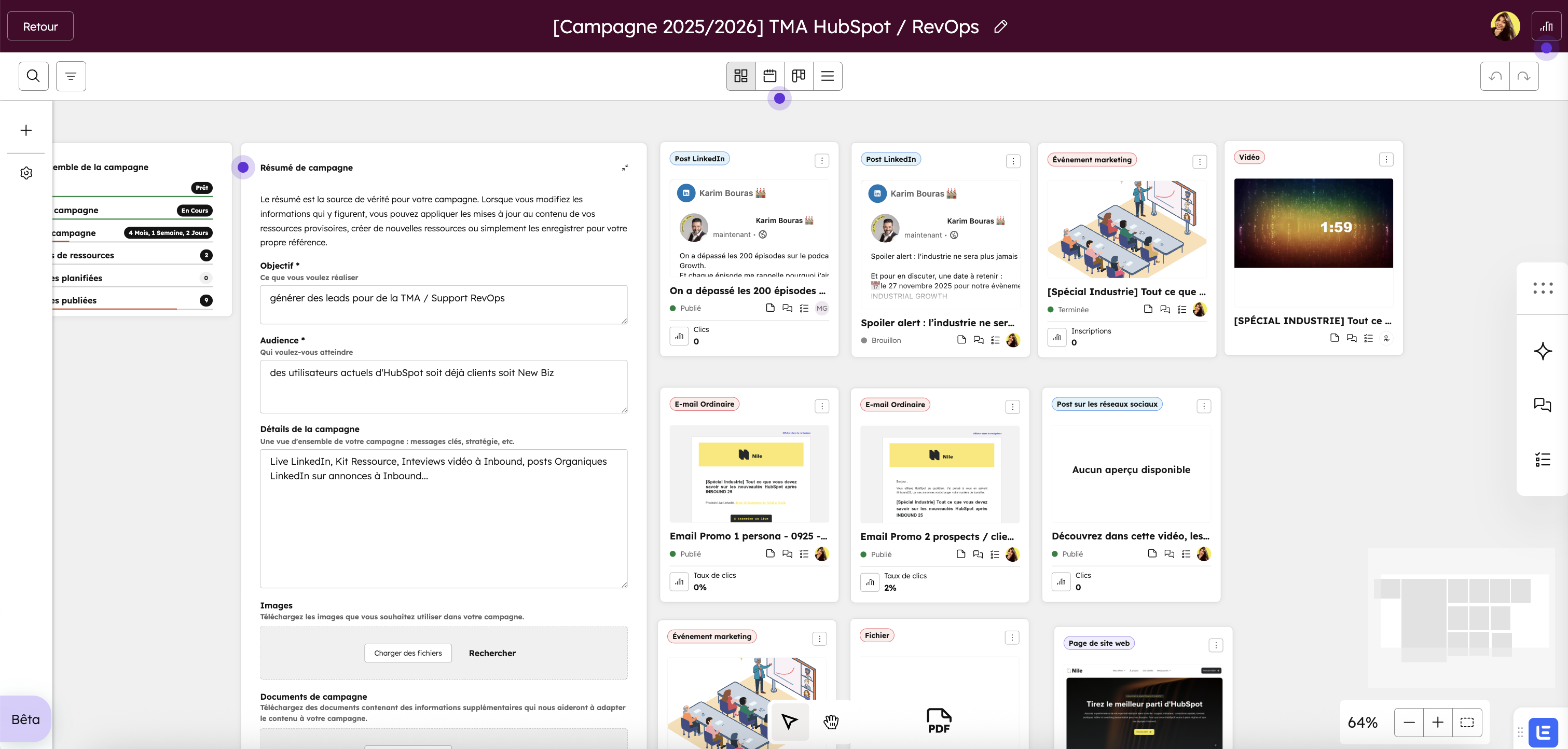Activate the grid canvas view
1568x749 pixels.
(741, 76)
